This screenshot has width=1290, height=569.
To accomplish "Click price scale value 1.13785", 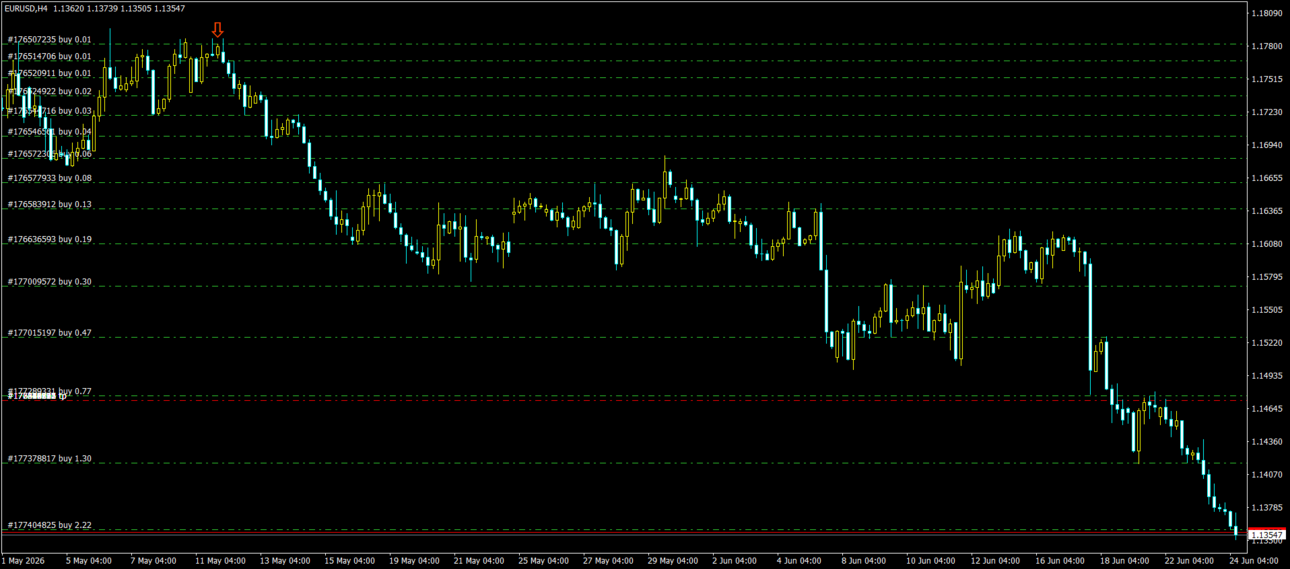I will tap(1267, 507).
